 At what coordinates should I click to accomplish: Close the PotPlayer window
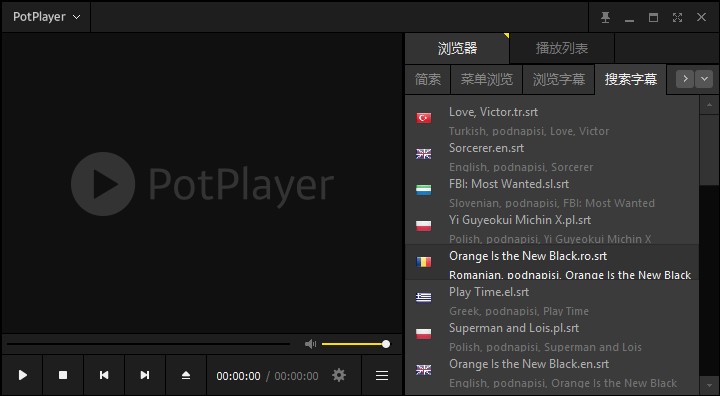(x=701, y=17)
